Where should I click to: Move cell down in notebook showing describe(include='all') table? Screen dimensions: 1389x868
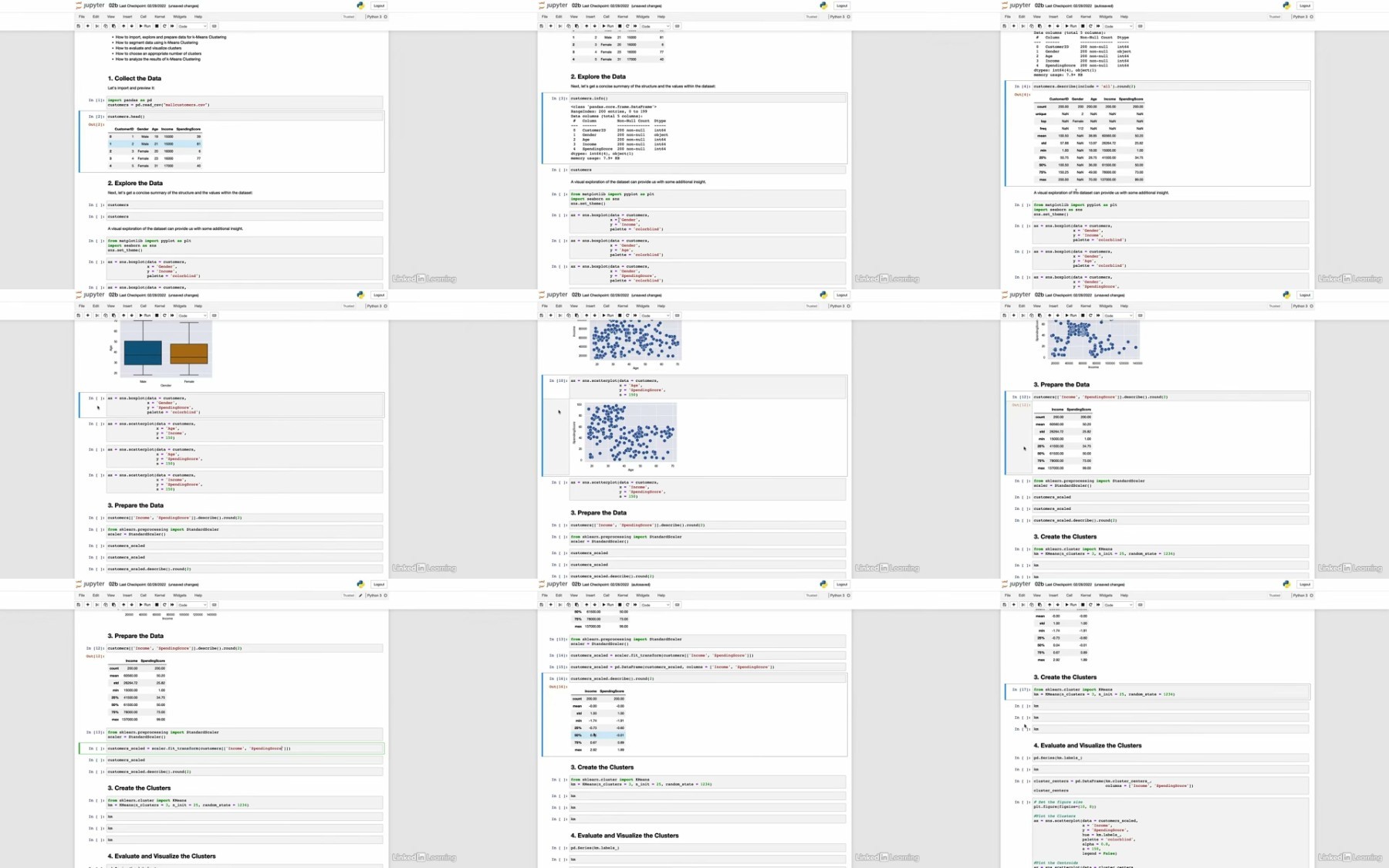tap(1058, 26)
